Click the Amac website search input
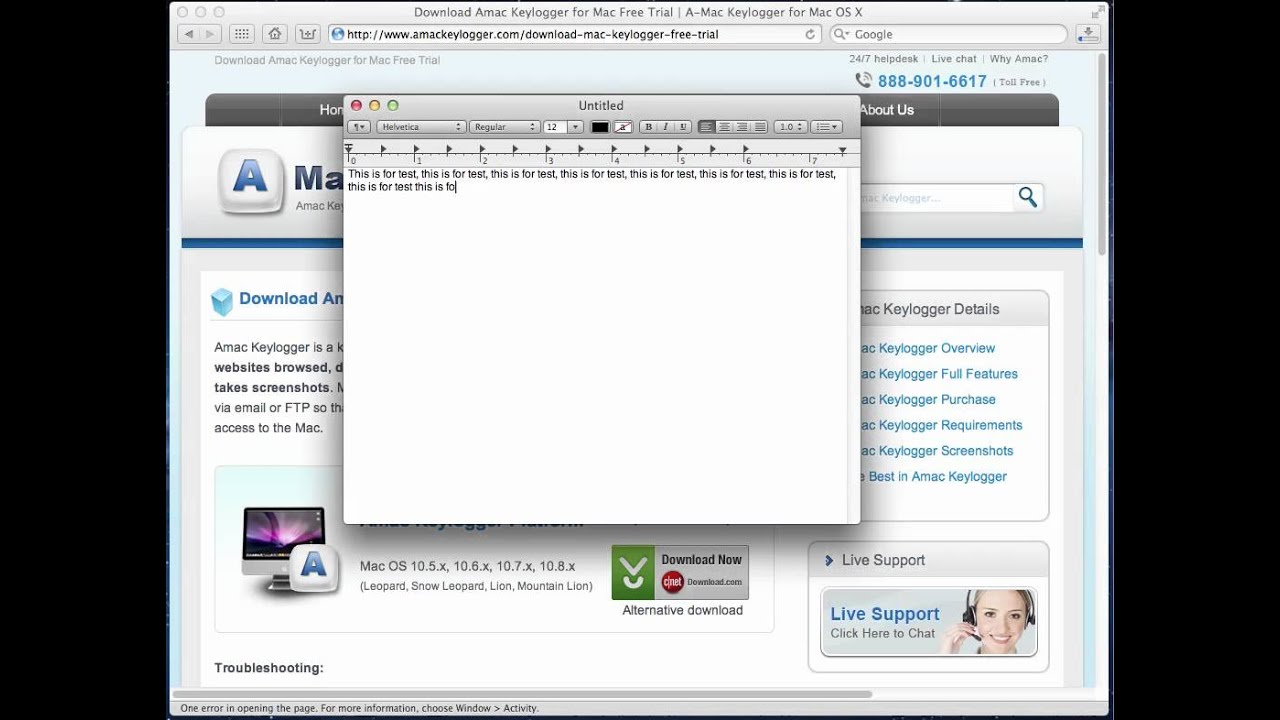This screenshot has height=720, width=1280. (935, 198)
